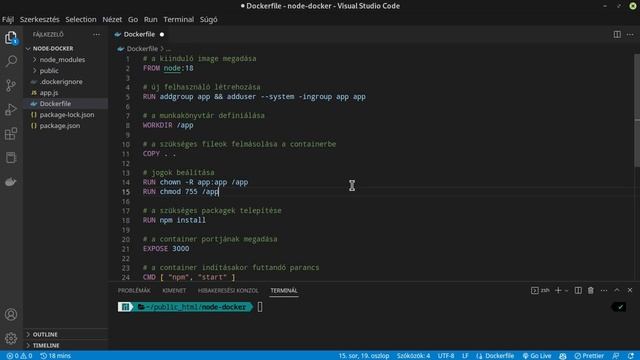Viewport: 640px width, 360px height.
Task: Open the Fájl menu
Action: [x=8, y=20]
